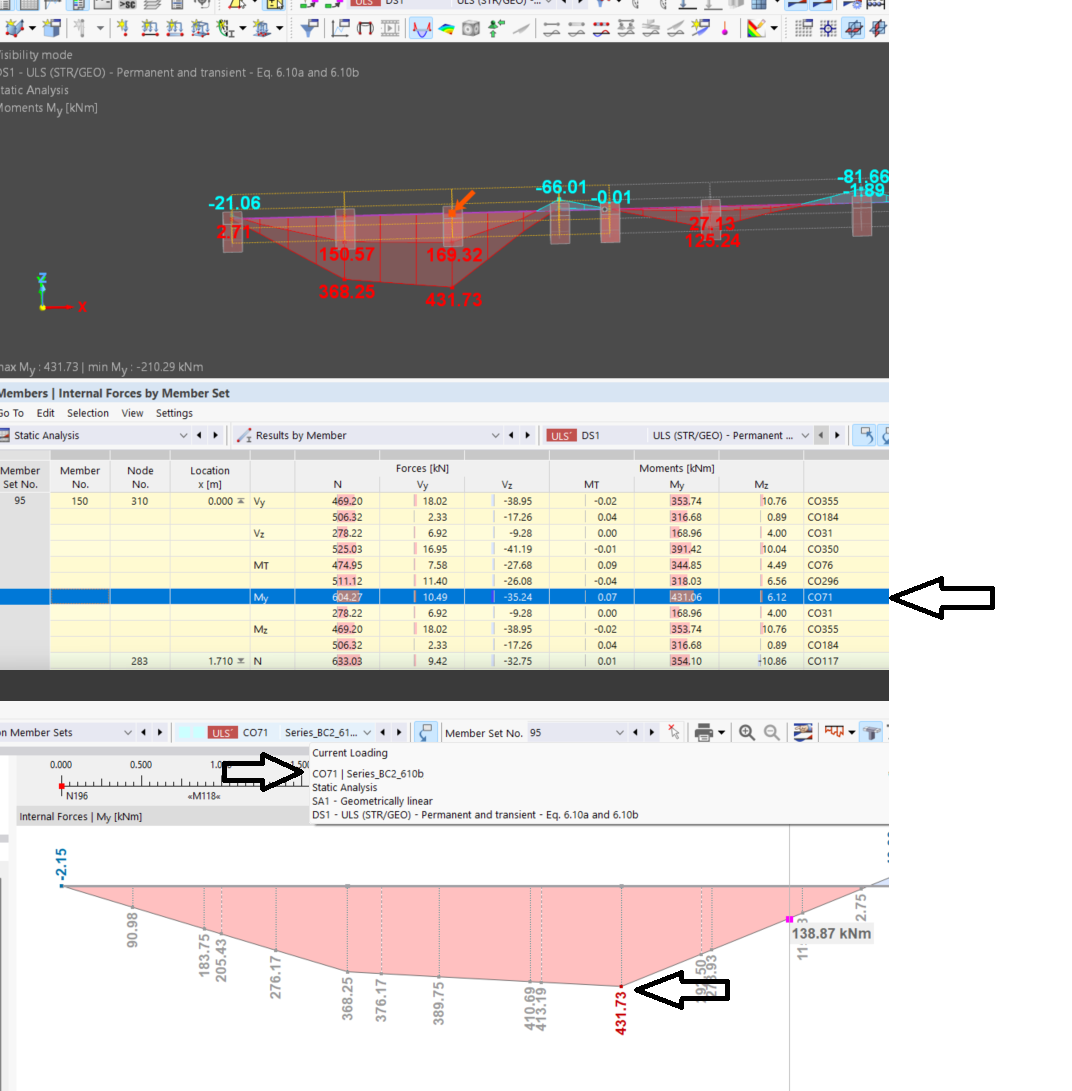
Task: Go to next loading after CO71
Action: tap(401, 733)
